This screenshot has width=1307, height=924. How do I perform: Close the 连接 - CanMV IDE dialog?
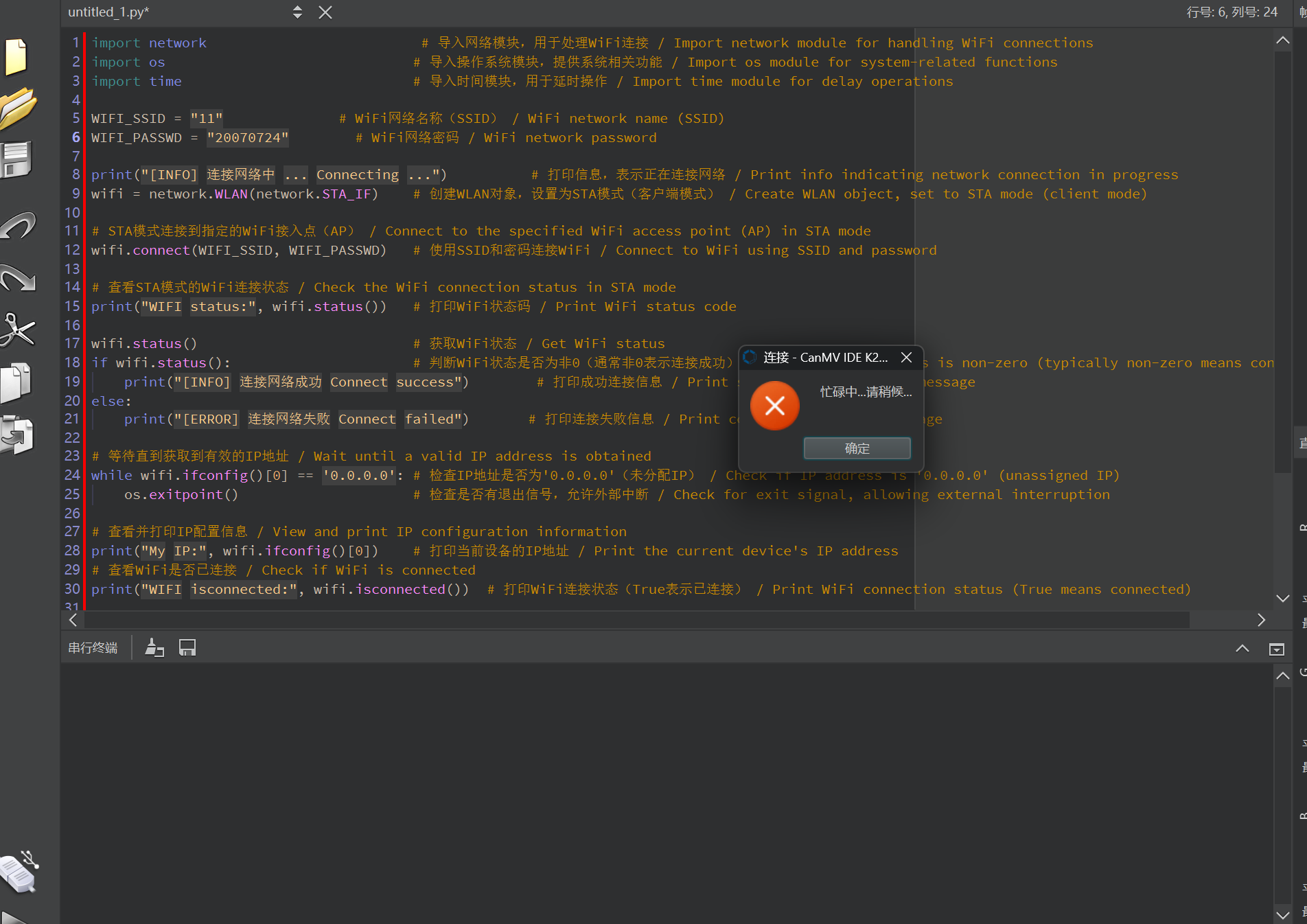click(906, 357)
